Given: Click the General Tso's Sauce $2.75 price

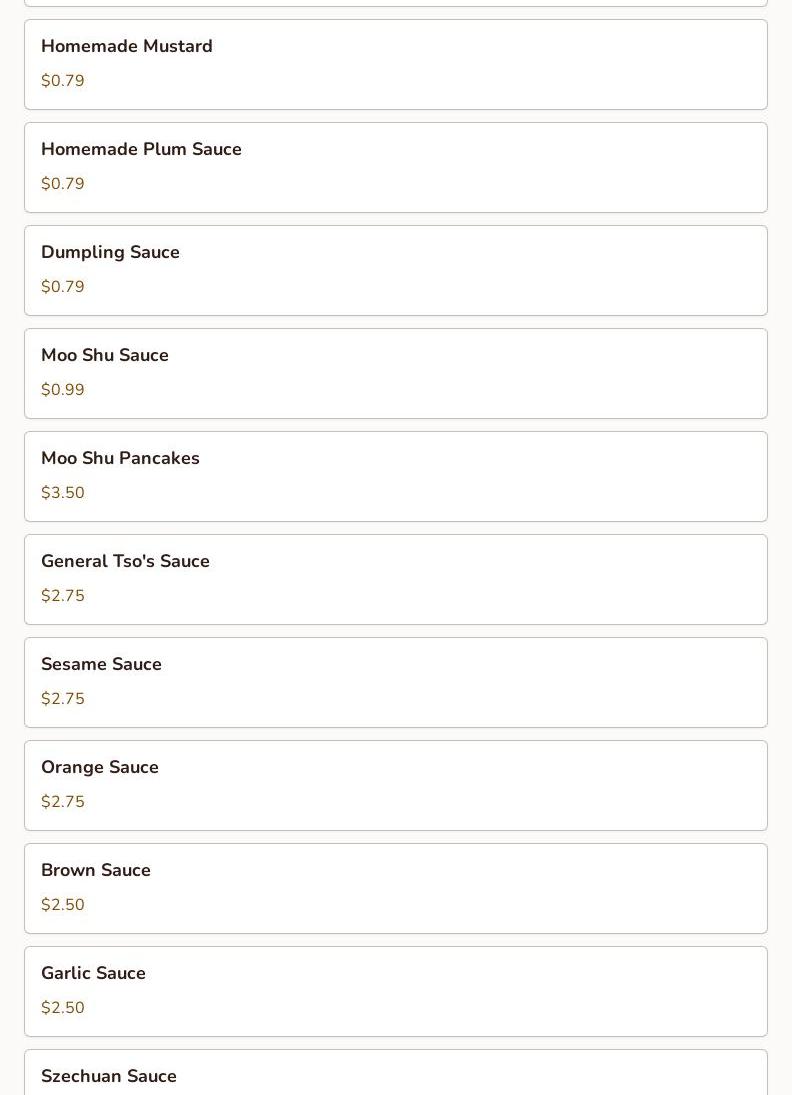Looking at the screenshot, I should [63, 596].
